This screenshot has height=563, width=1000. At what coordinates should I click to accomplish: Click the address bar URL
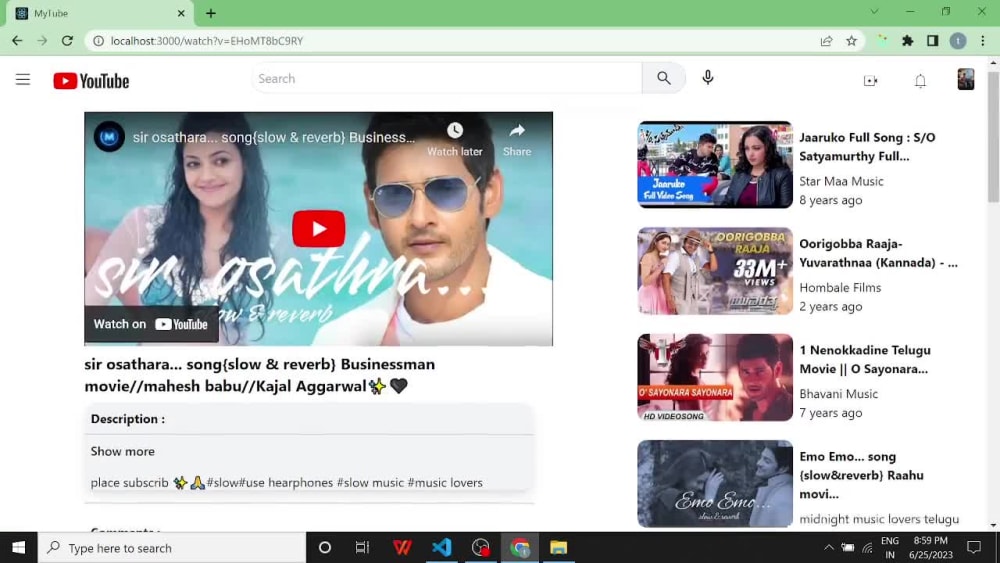[x=207, y=41]
